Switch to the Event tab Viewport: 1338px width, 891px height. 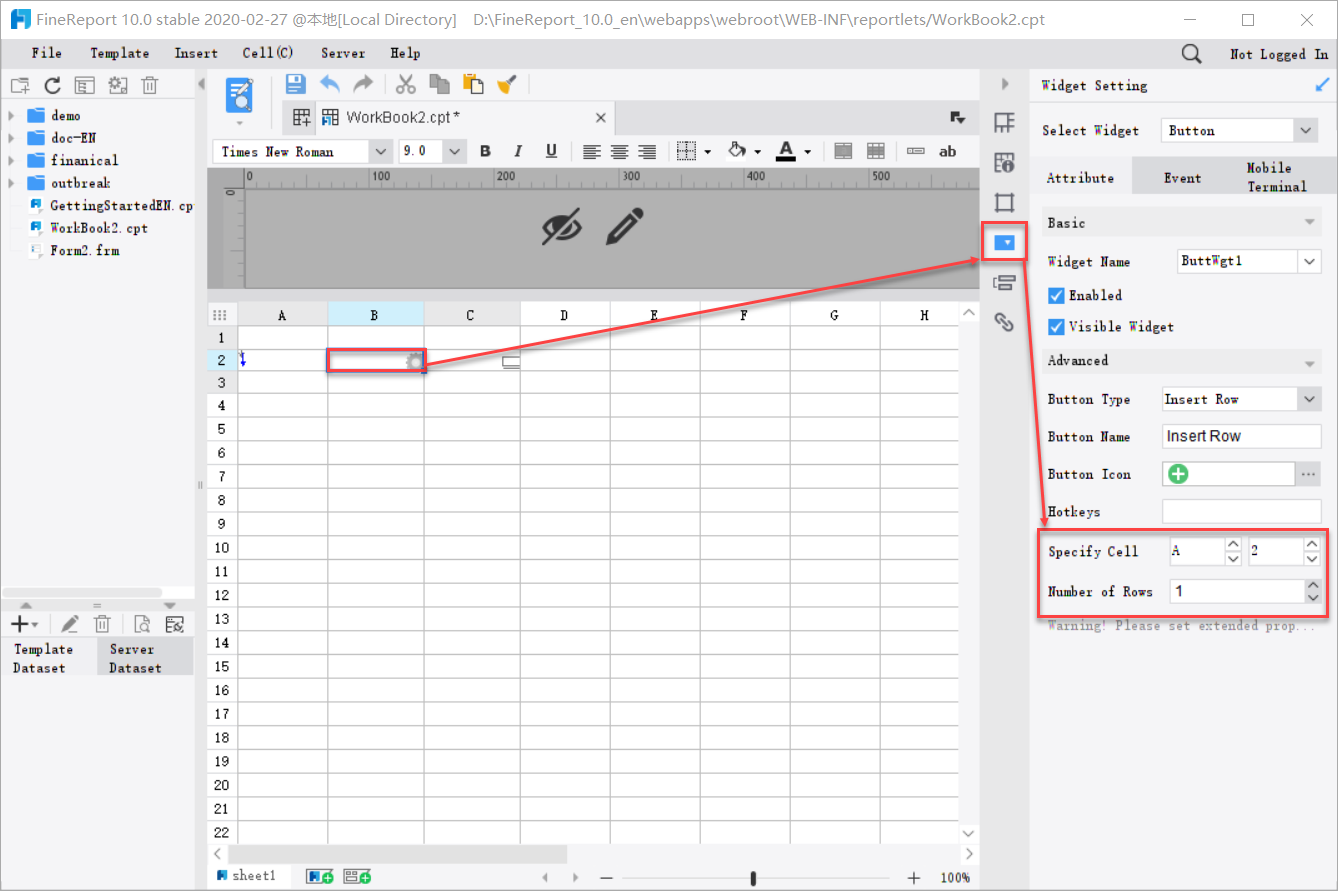click(x=1182, y=177)
